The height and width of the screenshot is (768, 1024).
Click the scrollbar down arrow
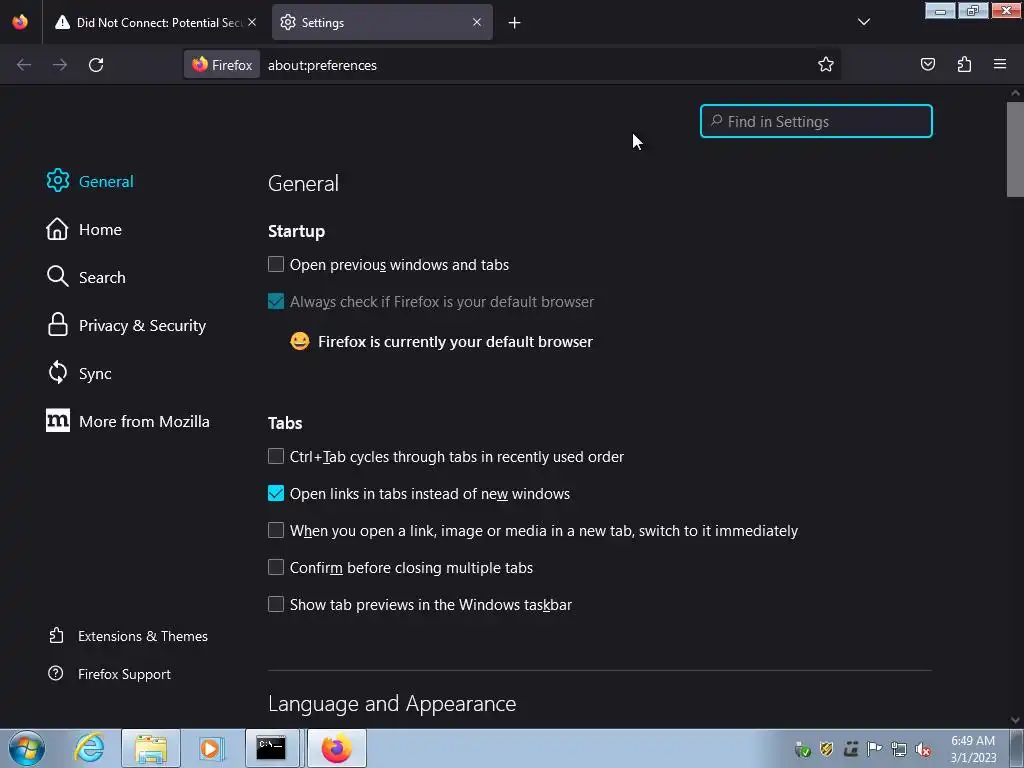(x=1015, y=720)
